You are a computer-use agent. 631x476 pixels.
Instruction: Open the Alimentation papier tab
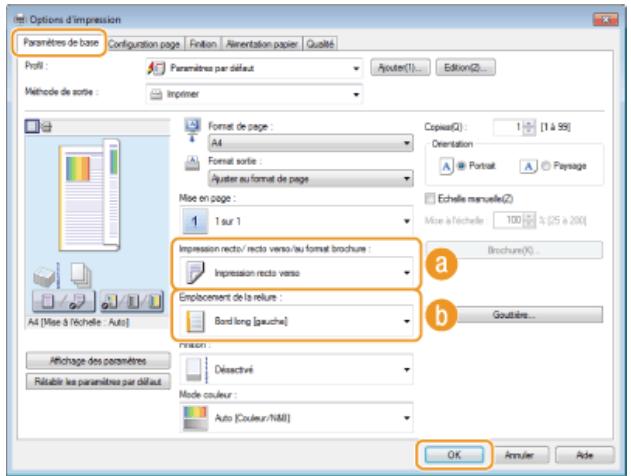[262, 44]
